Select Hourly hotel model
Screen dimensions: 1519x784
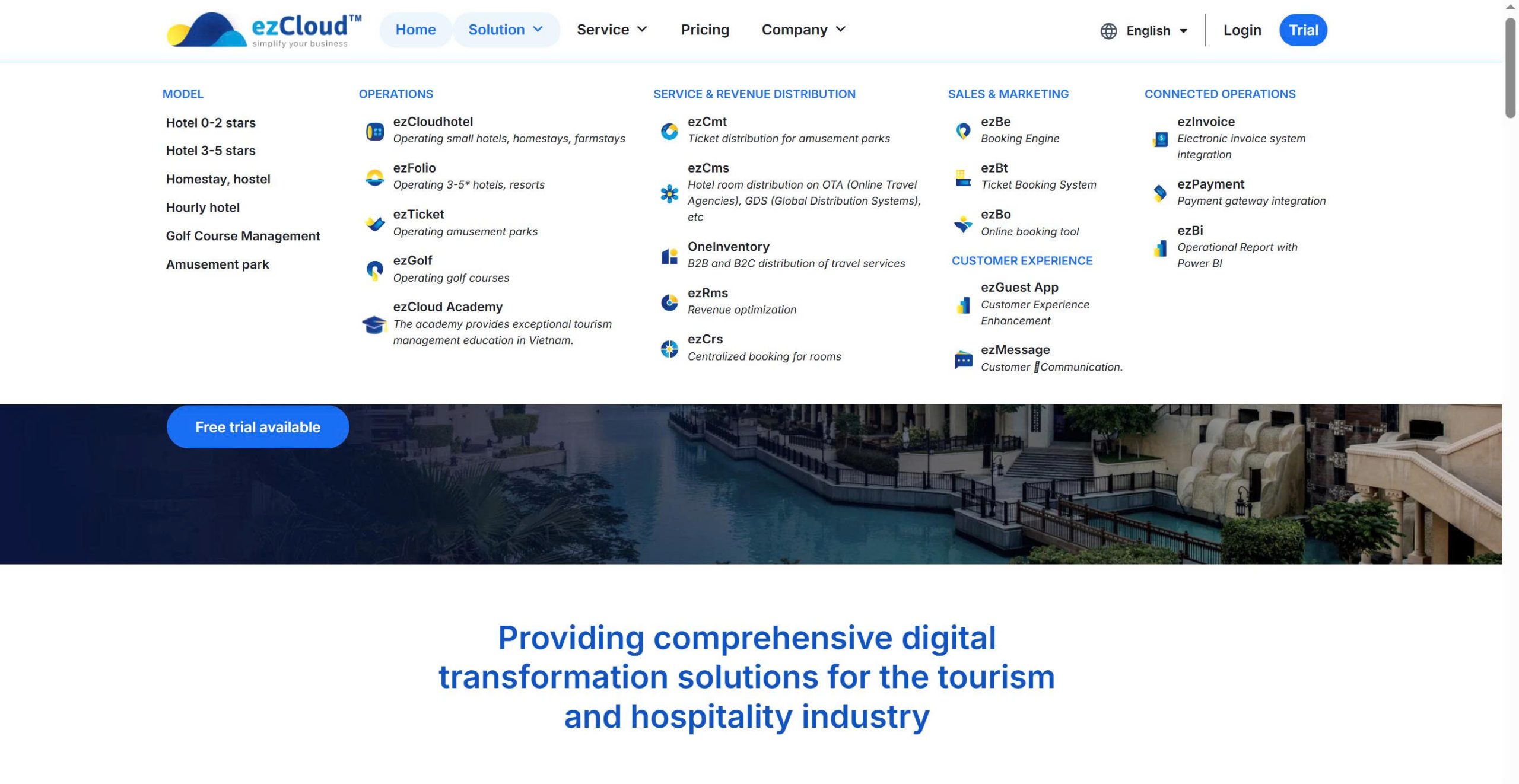[x=202, y=208]
